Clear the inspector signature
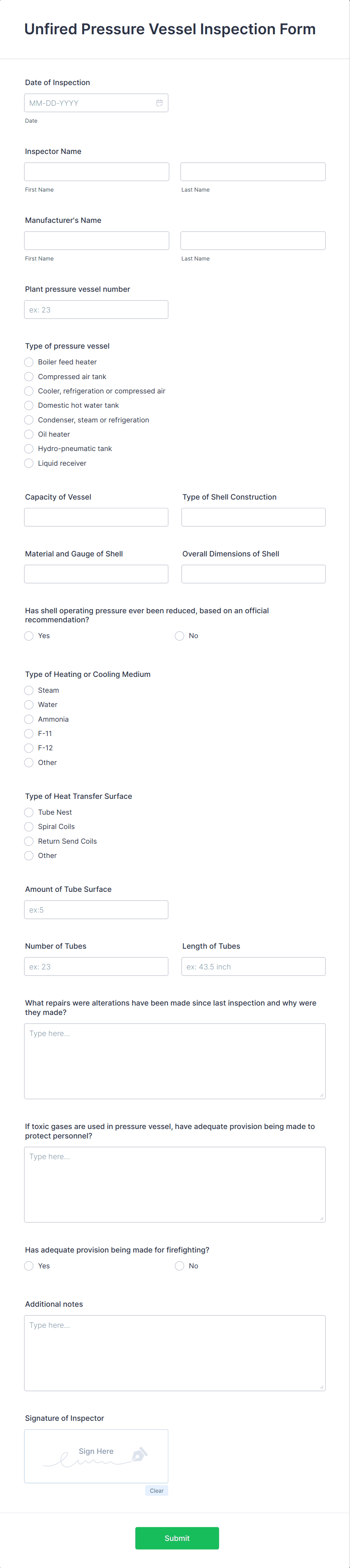350x1568 pixels. pos(157,1490)
